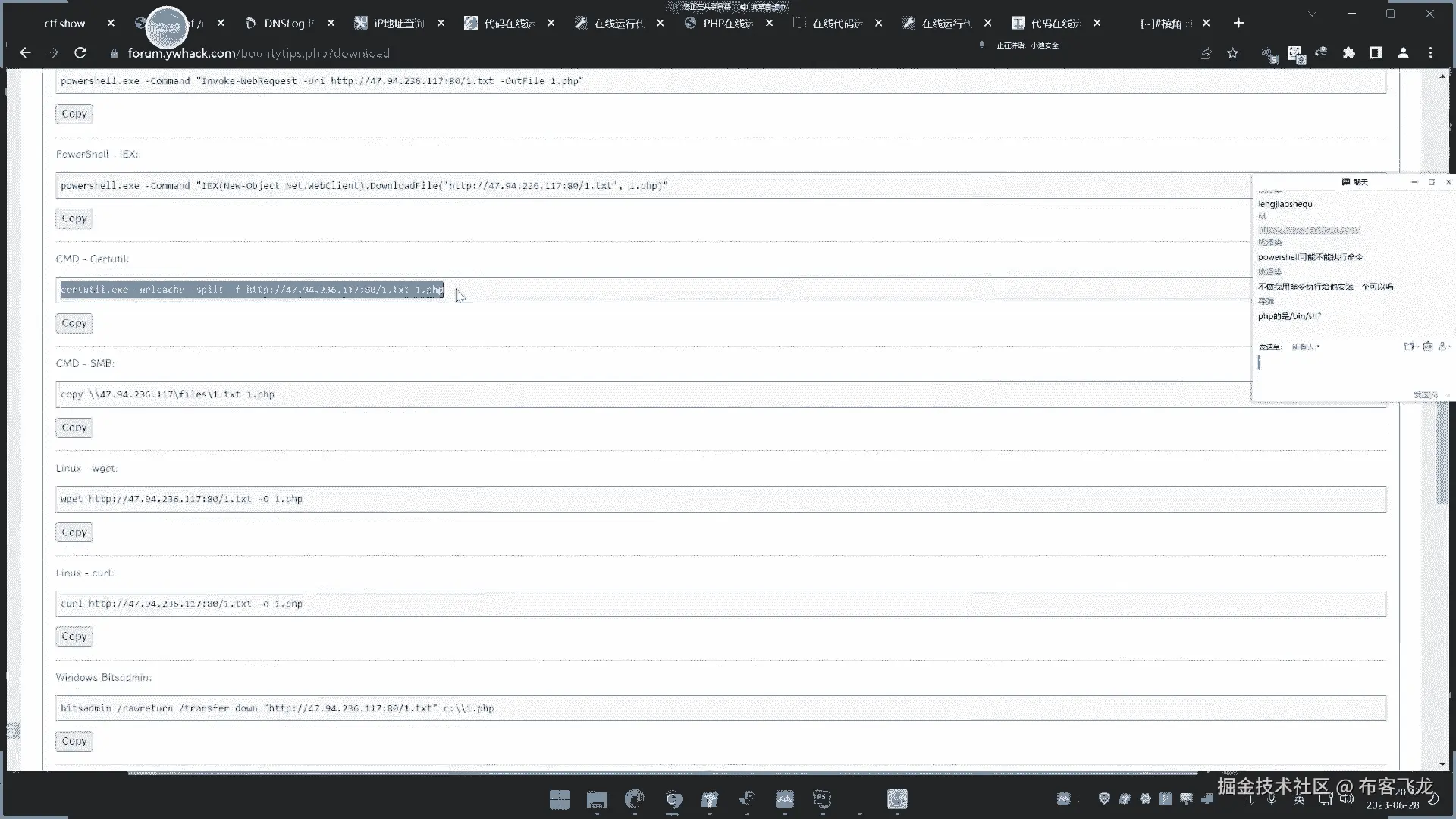Open the browser extensions puzzle icon
Screen dimensions: 1456x819
[x=1348, y=53]
